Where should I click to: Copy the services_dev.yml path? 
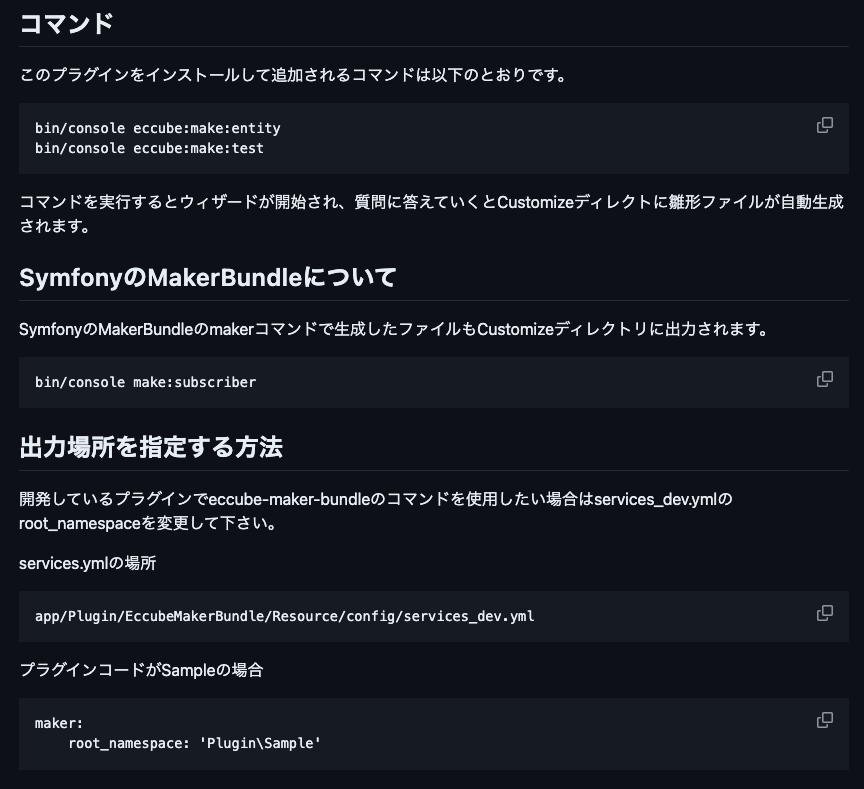point(824,613)
